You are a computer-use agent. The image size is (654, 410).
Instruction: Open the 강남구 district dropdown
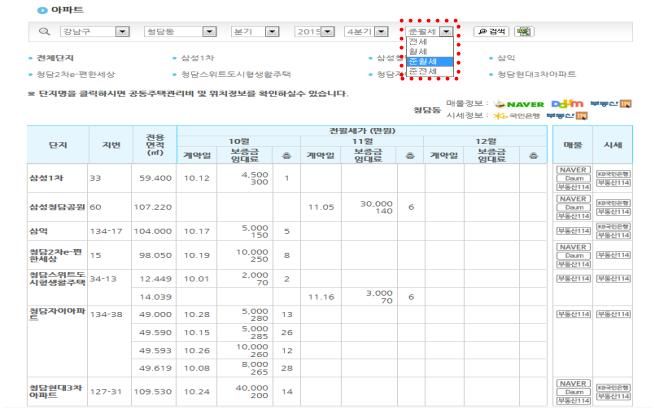122,32
